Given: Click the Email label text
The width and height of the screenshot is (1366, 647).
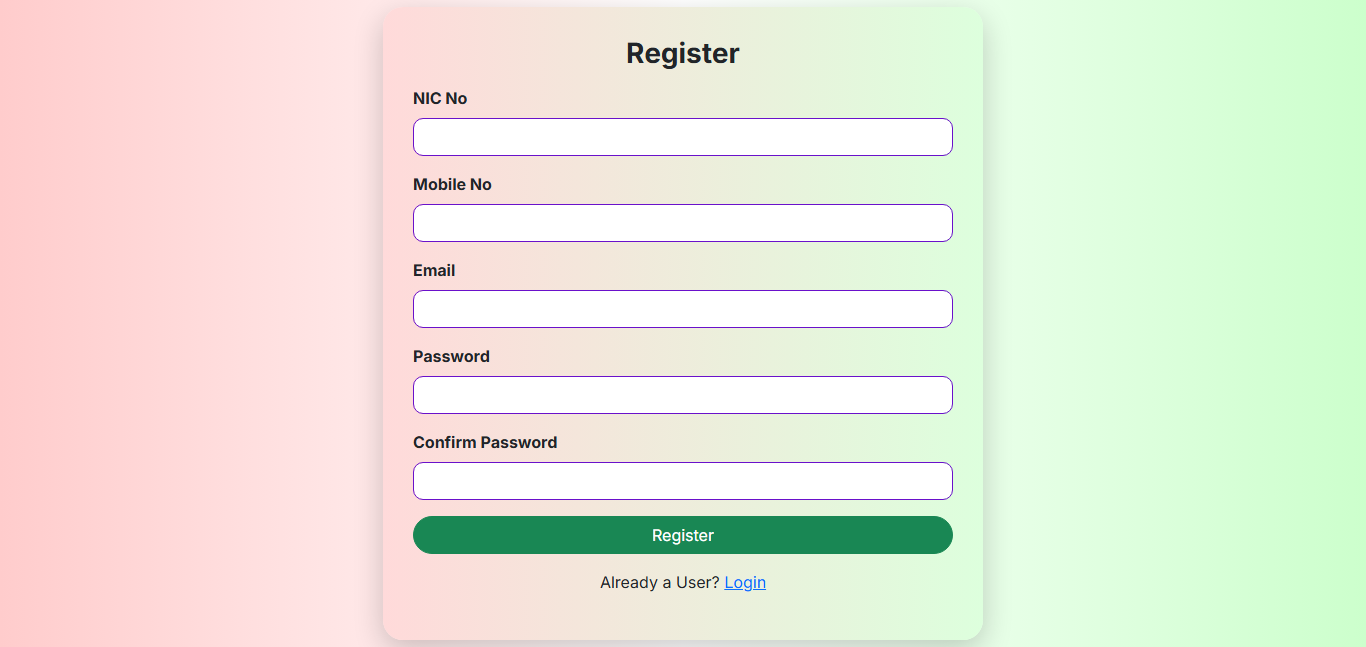Looking at the screenshot, I should point(434,270).
